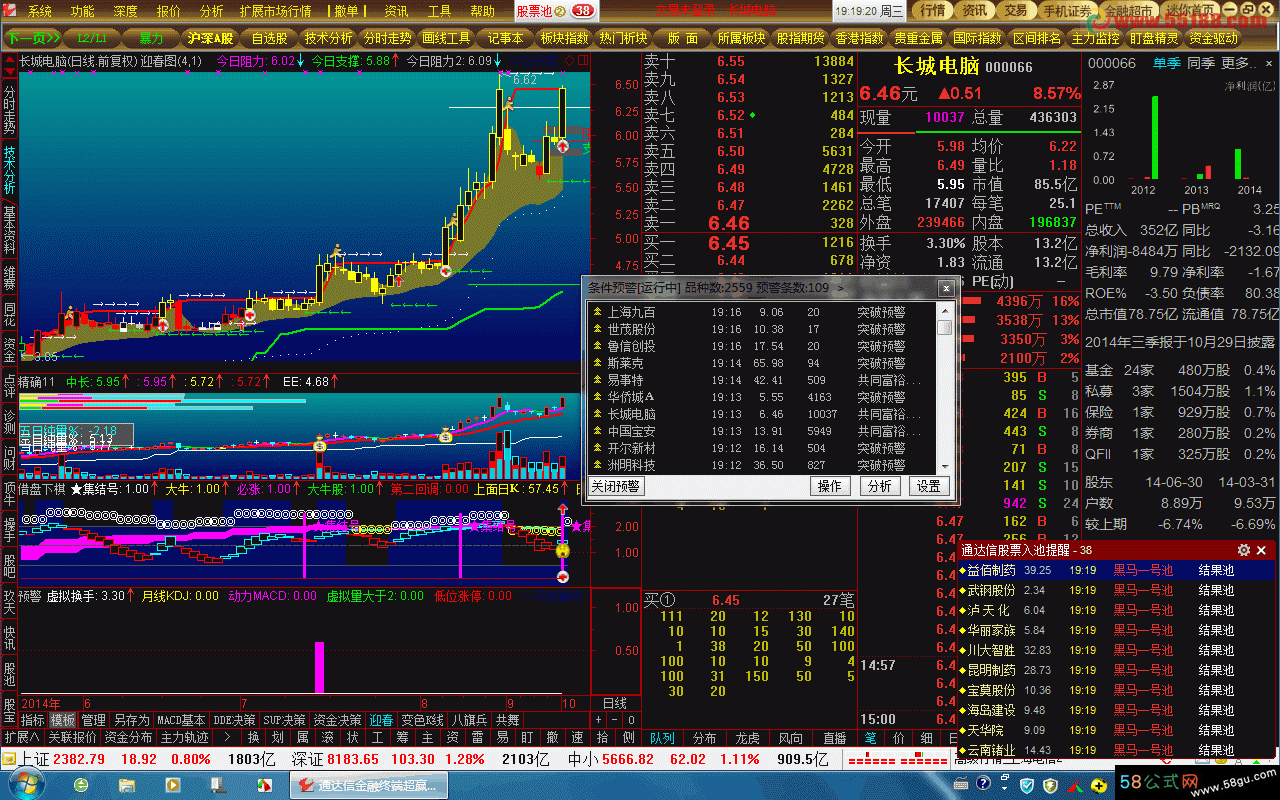The image size is (1280, 800).
Task: Switch to 沪深A股 toolbar tab
Action: tap(210, 38)
